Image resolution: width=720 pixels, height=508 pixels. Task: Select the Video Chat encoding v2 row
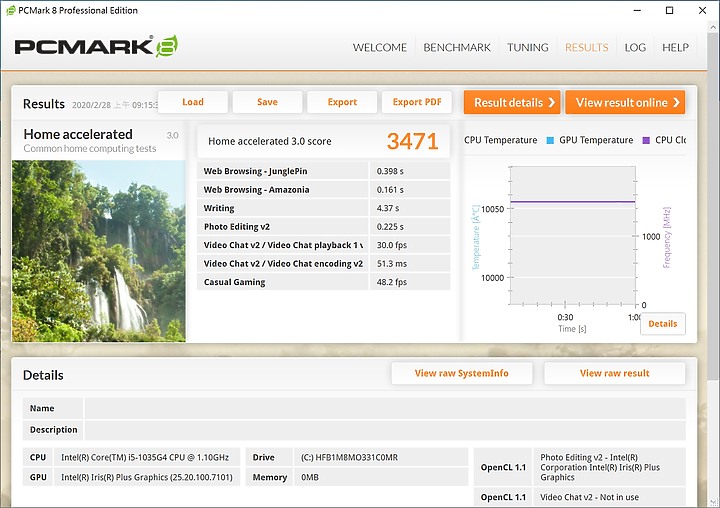pyautogui.click(x=324, y=264)
